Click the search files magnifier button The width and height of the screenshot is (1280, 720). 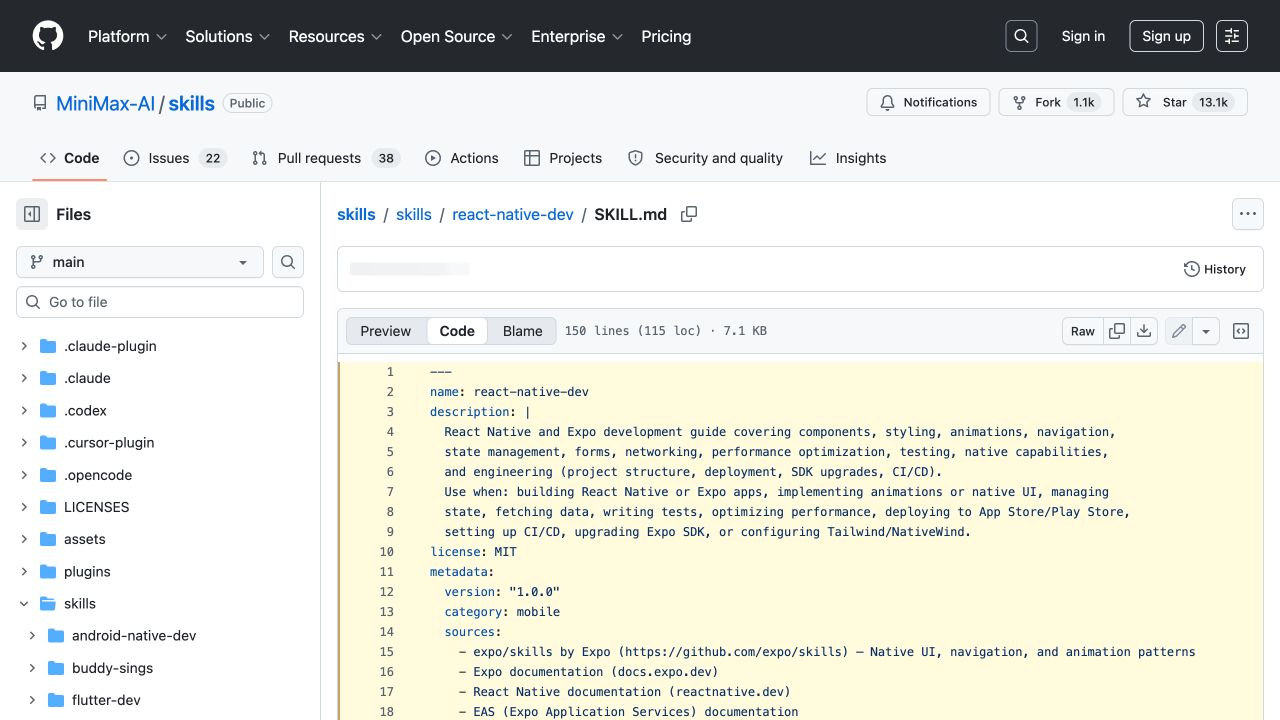[288, 262]
